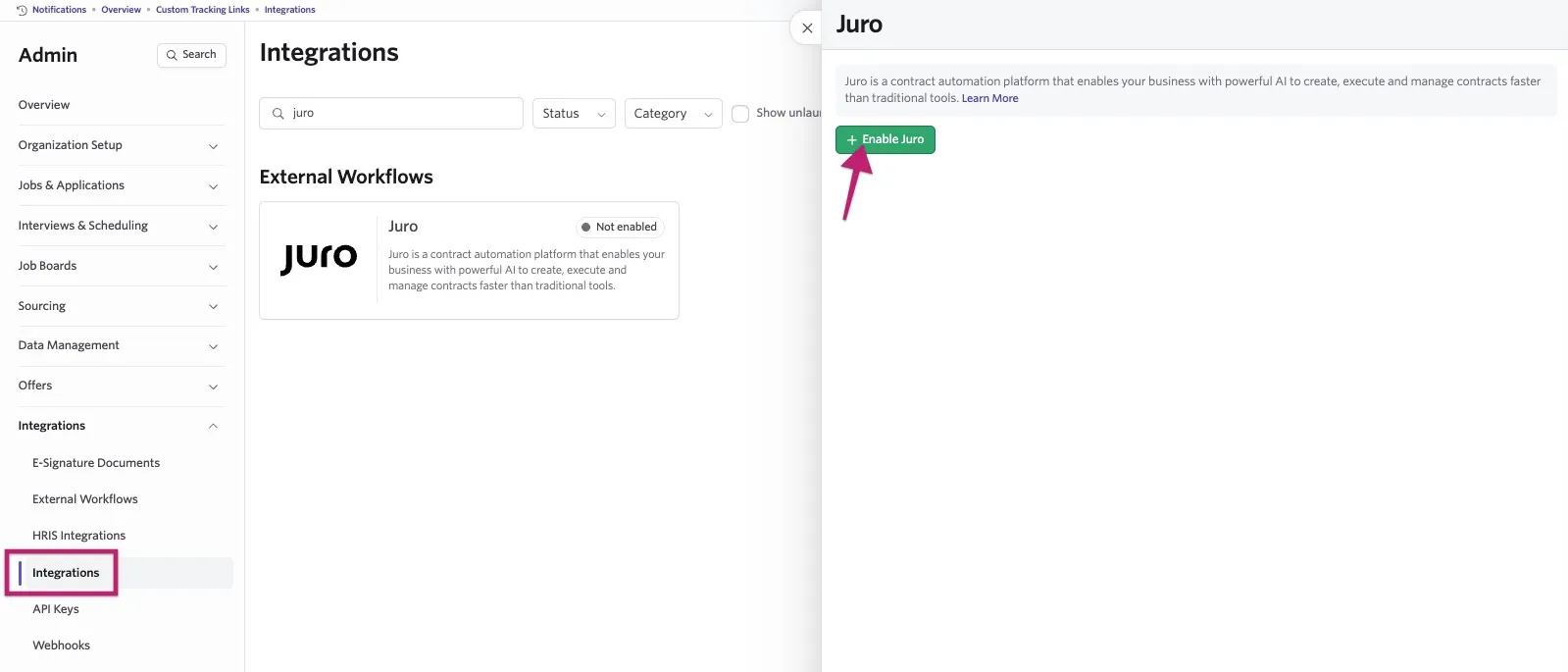Expand the Job Boards section
The height and width of the screenshot is (672, 1568).
(x=122, y=266)
